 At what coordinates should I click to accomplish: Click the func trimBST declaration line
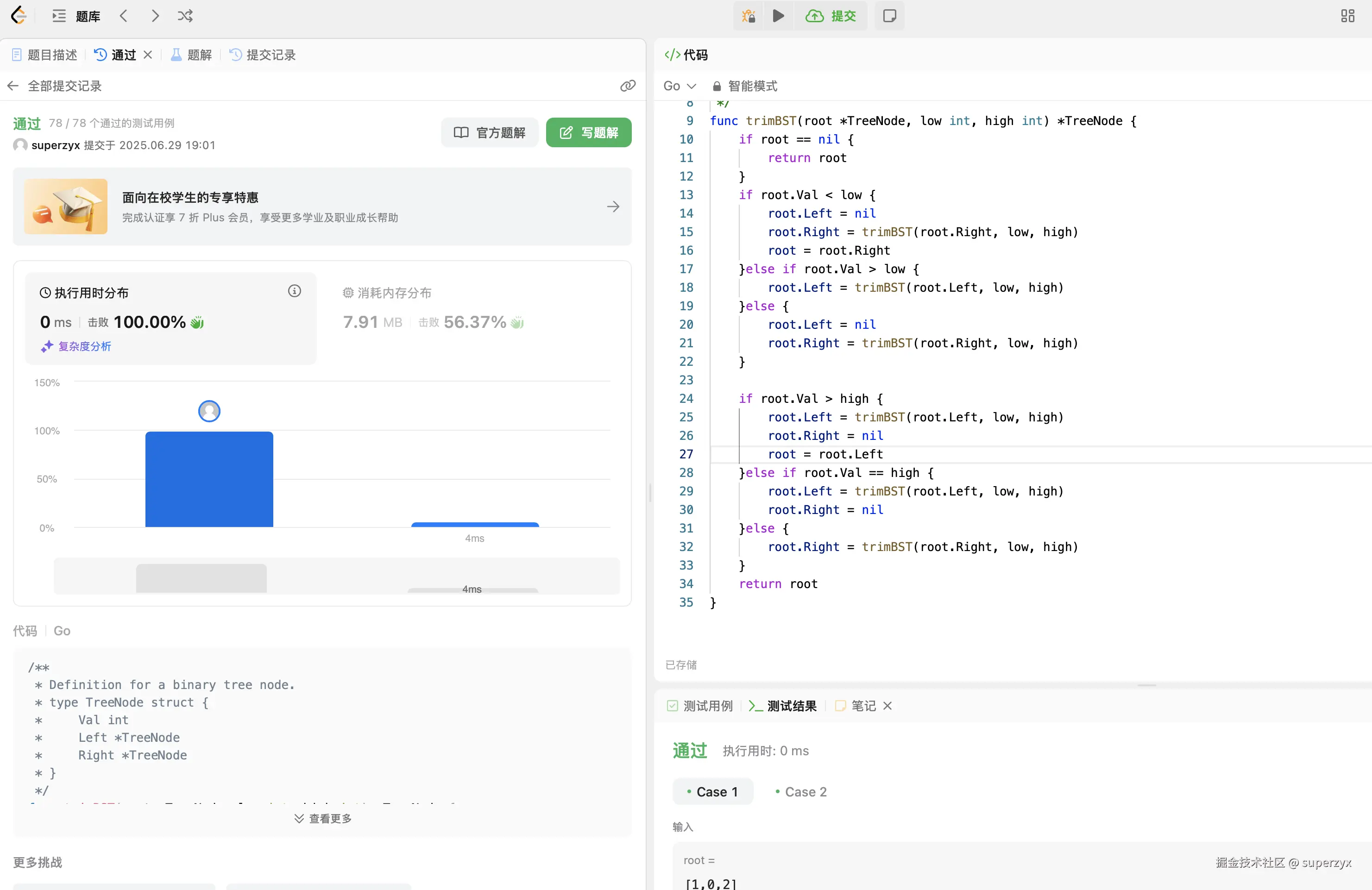coord(923,121)
